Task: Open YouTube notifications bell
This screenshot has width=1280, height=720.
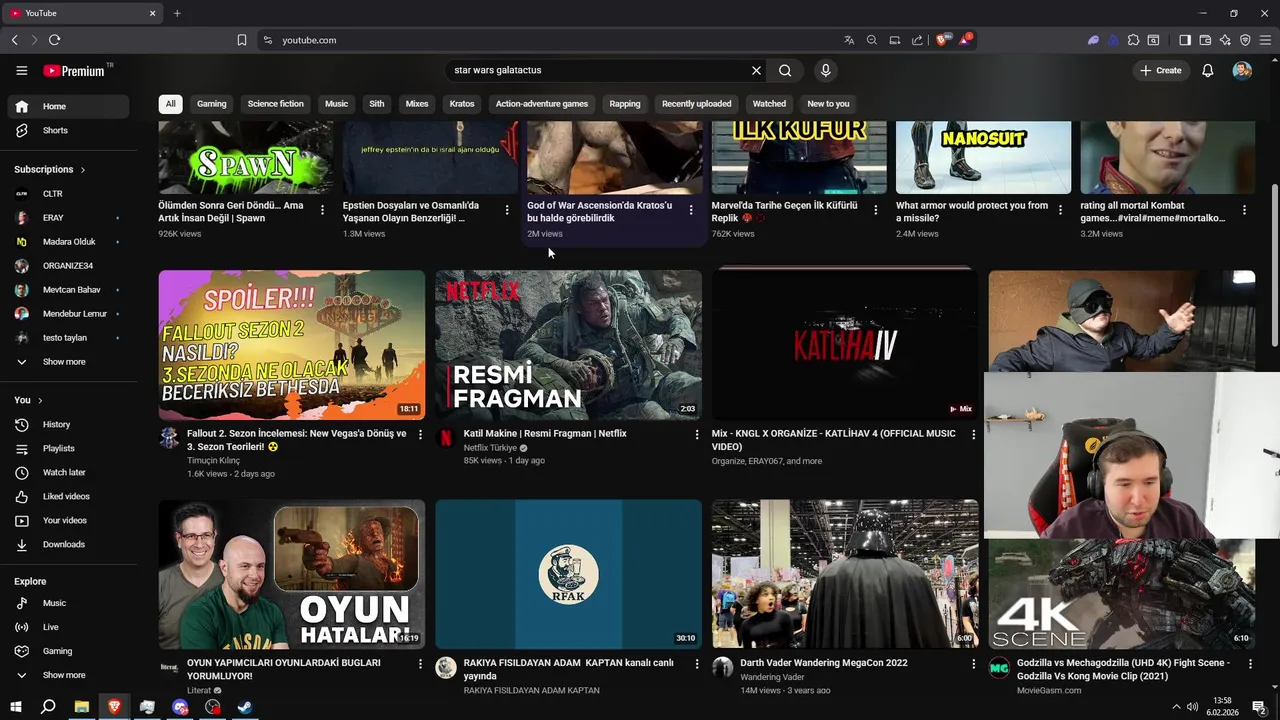Action: coord(1207,70)
